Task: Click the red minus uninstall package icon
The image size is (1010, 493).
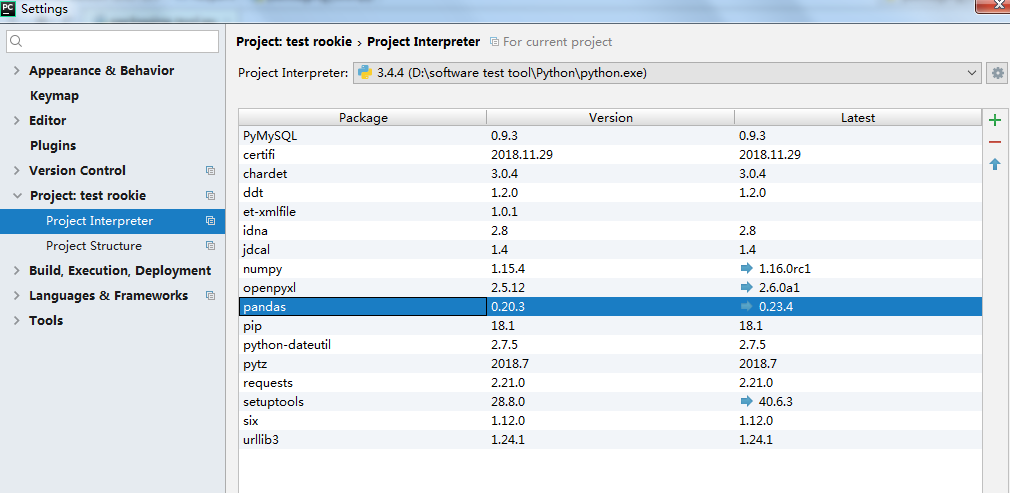Action: tap(994, 142)
